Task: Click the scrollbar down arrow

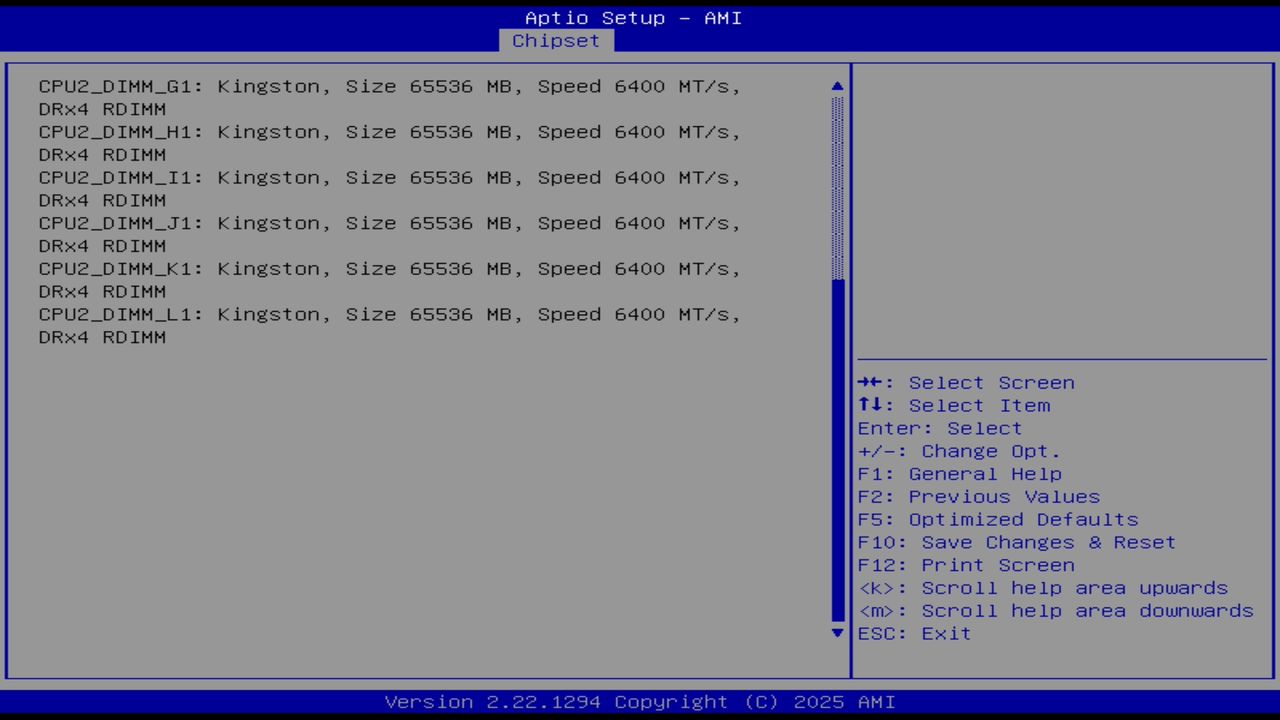Action: 836,633
